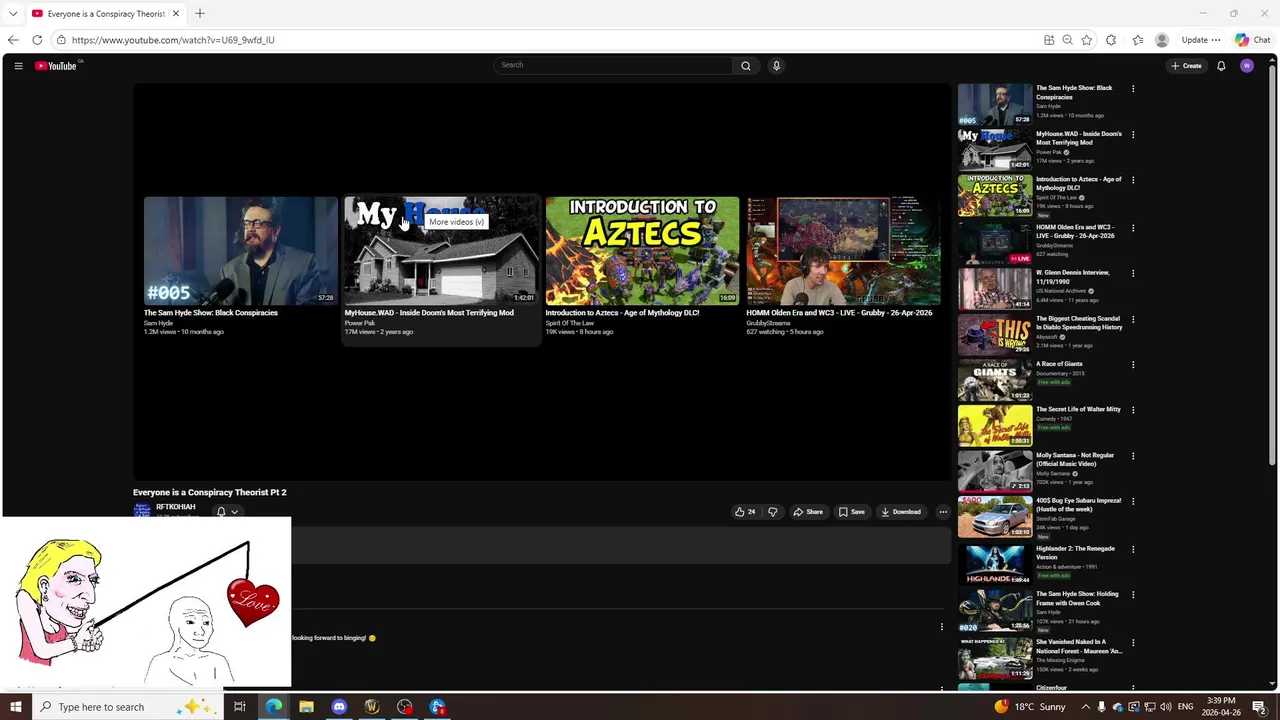Open options for the pinned comment
The width and height of the screenshot is (1280, 720).
[x=941, y=627]
